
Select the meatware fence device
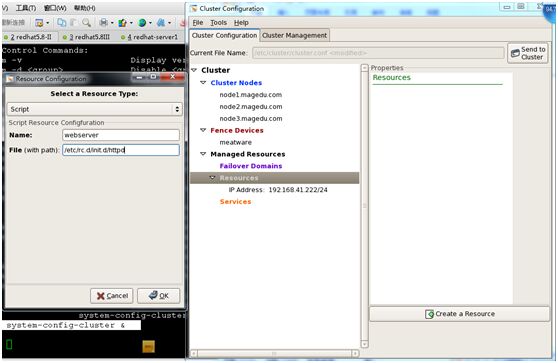click(x=236, y=142)
